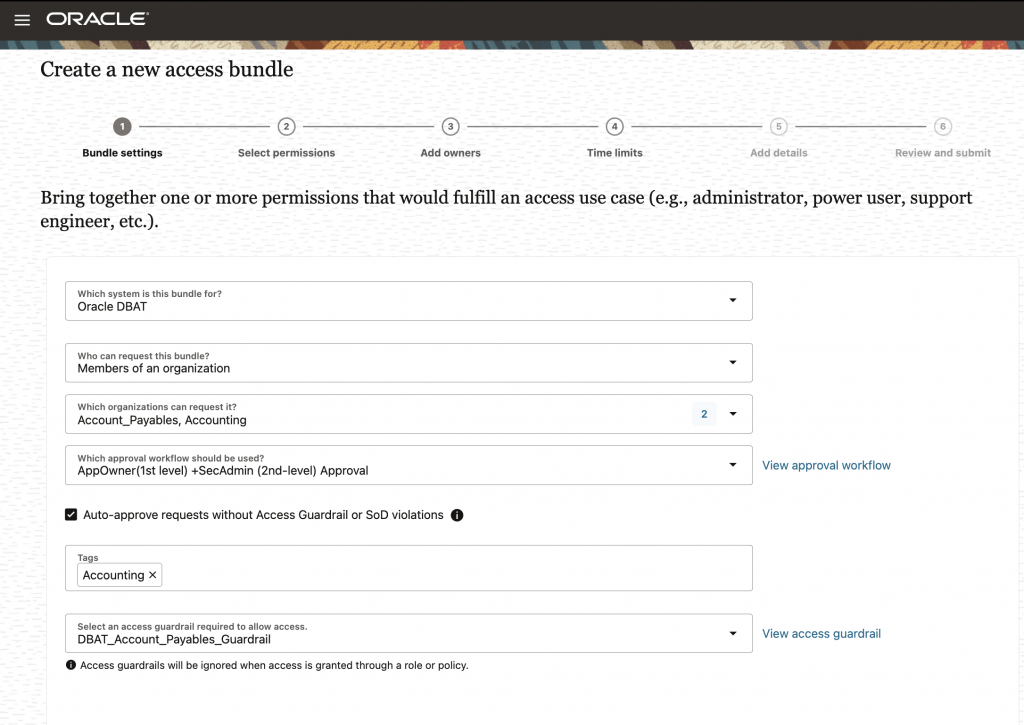
Task: Expand the access guardrail dropdown
Action: point(732,633)
